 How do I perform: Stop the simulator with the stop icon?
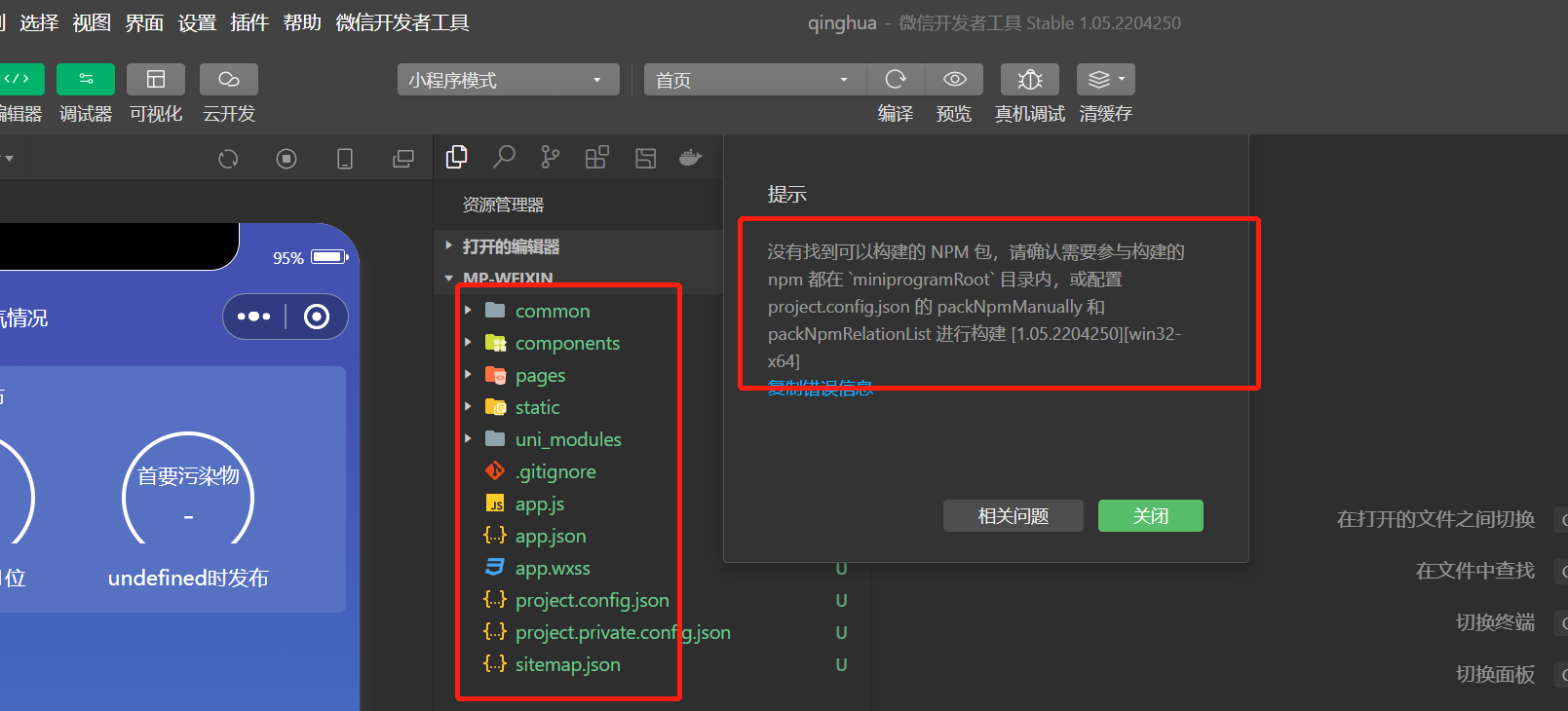(287, 159)
